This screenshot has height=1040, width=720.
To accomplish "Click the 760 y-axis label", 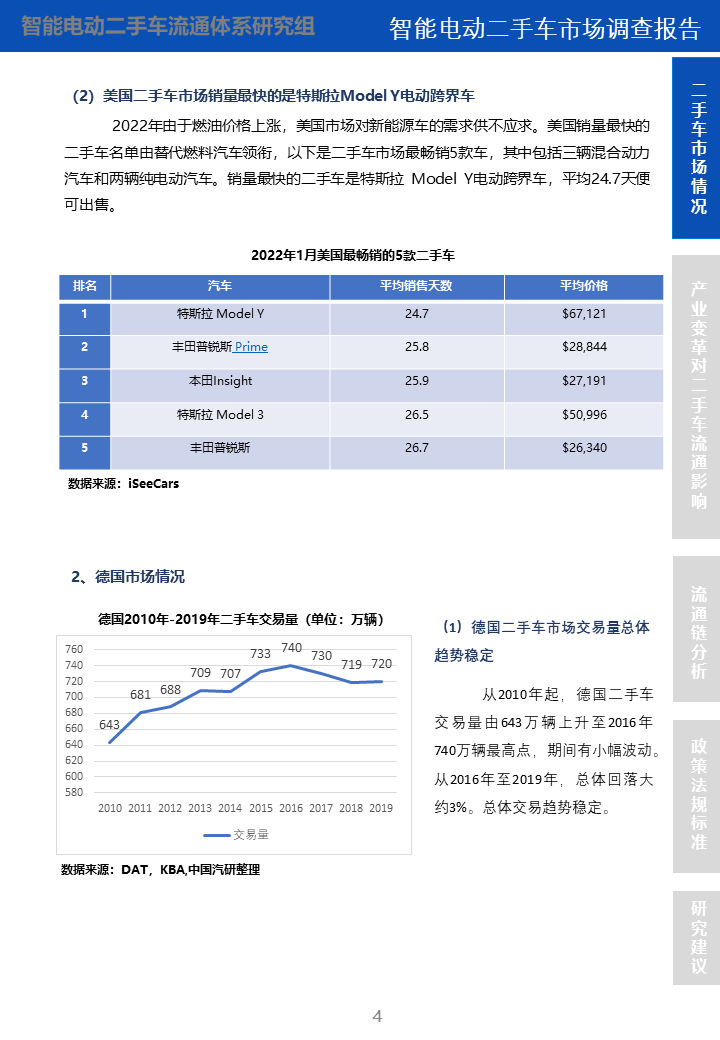I will 74,649.
